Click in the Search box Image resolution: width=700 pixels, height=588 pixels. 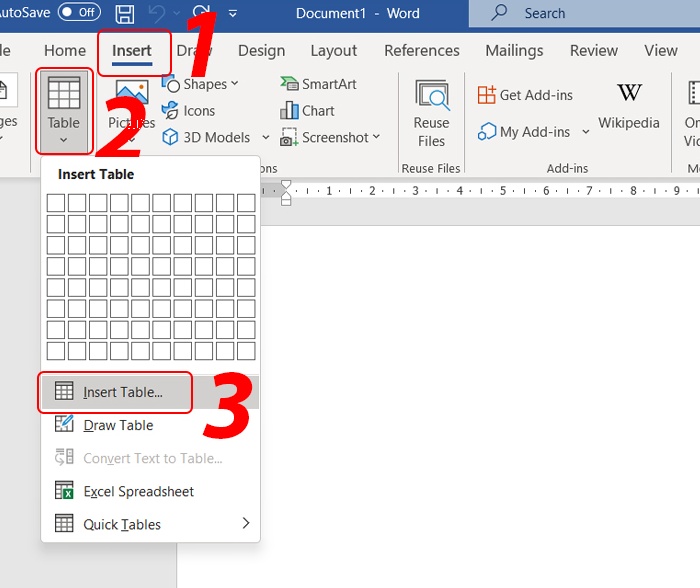click(x=584, y=13)
